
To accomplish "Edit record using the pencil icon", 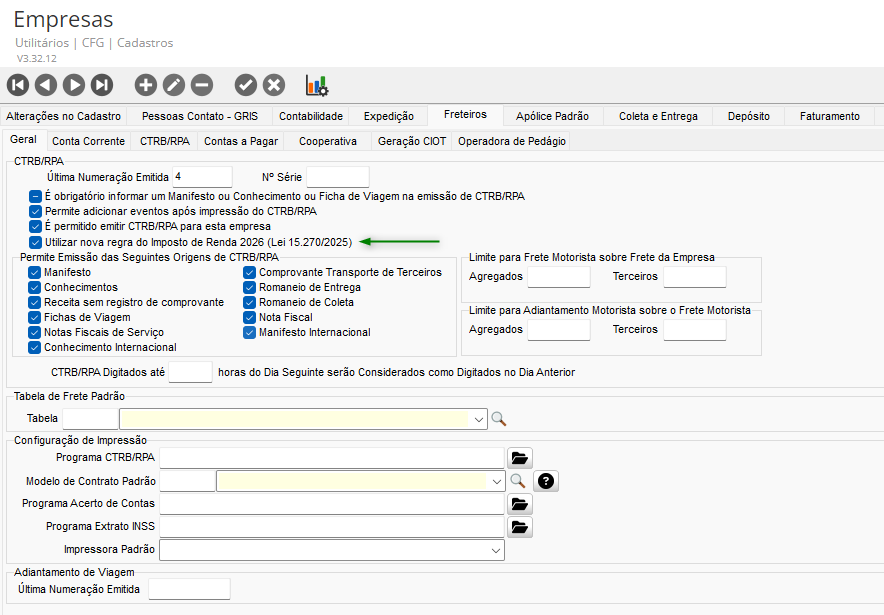I will [174, 85].
